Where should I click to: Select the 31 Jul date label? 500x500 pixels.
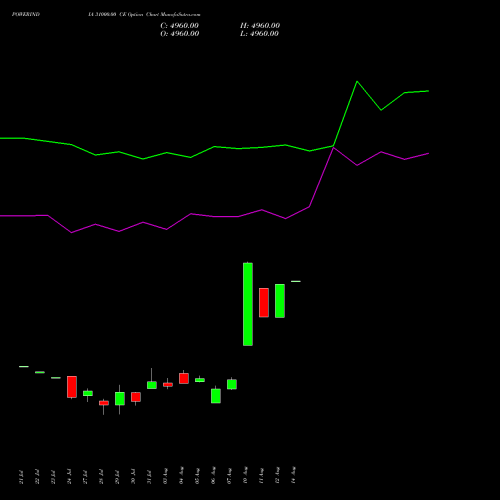[x=149, y=477]
